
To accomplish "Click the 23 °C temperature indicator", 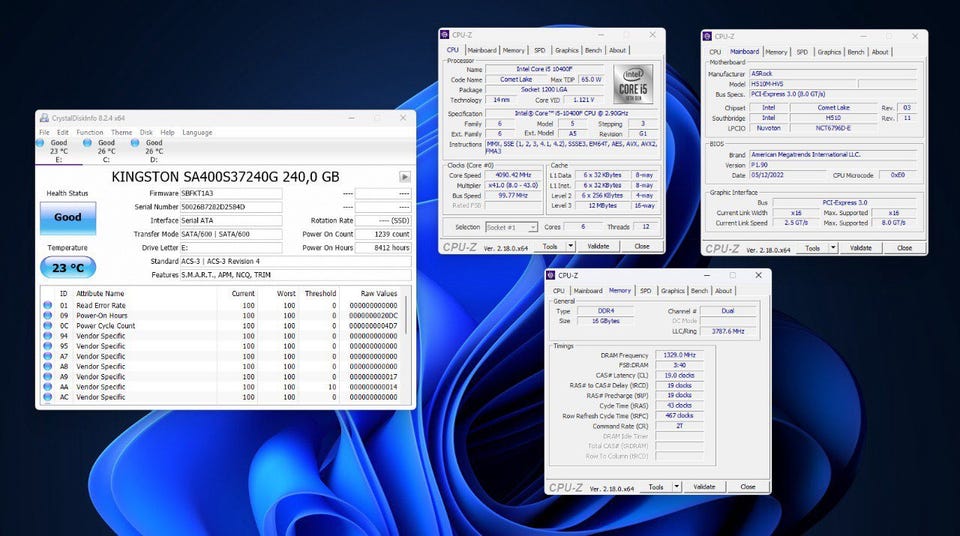I will tap(68, 268).
